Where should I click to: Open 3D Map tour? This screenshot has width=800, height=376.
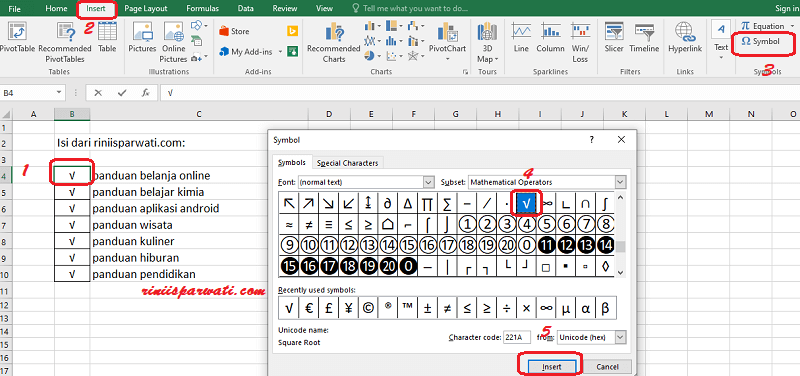(x=488, y=42)
